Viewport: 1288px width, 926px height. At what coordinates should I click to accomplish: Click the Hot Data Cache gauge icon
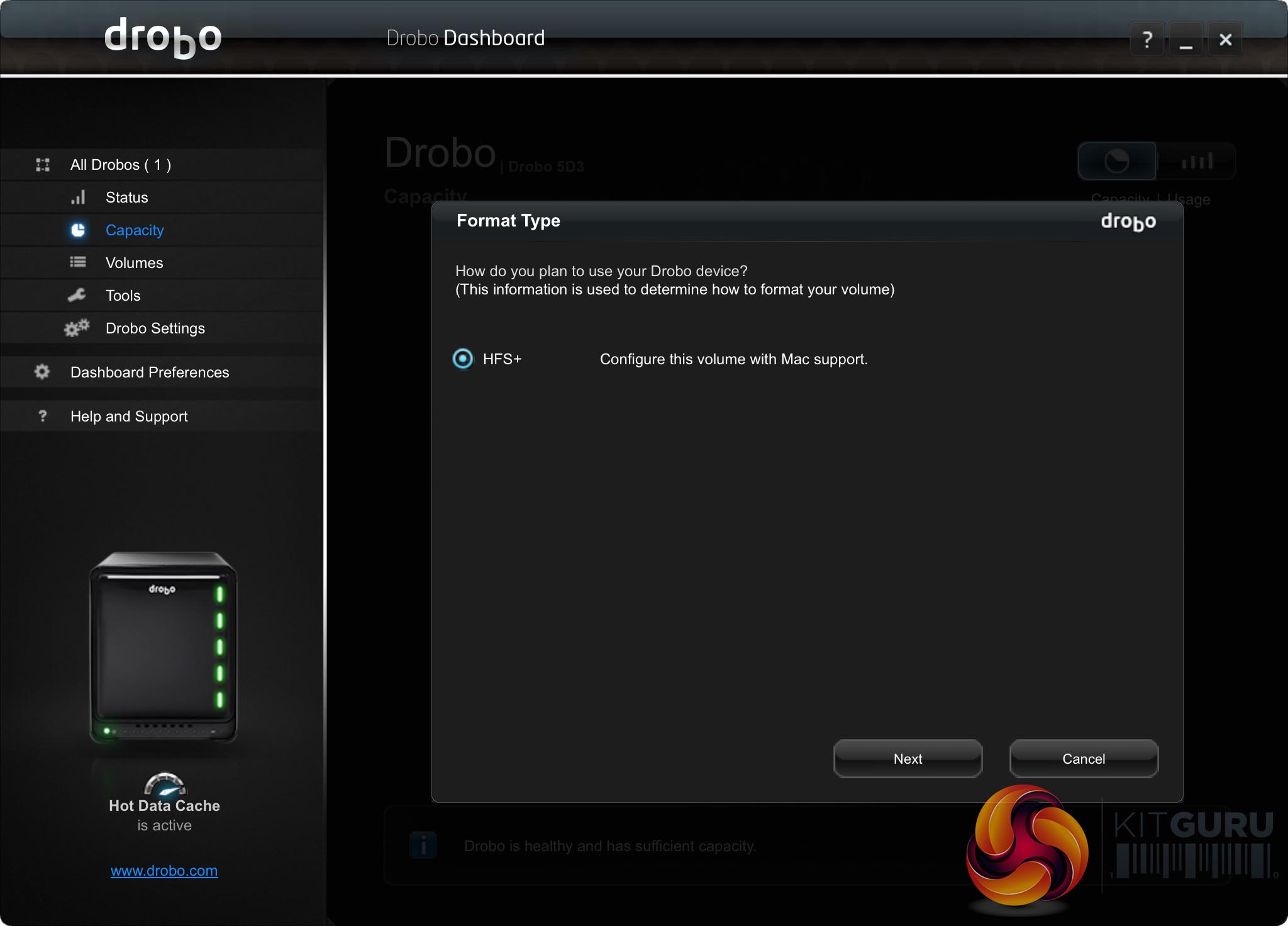pos(165,784)
